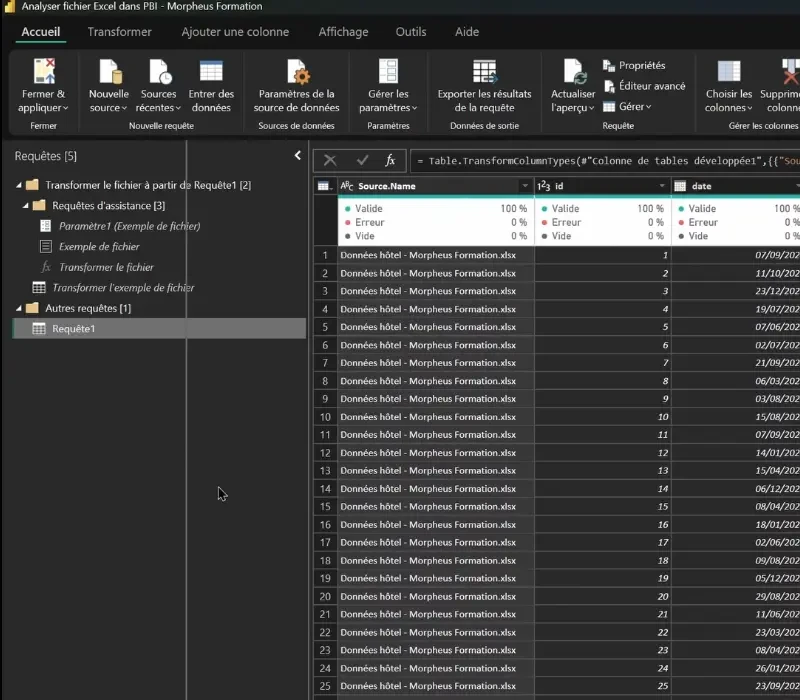Click the table corner menu icon
This screenshot has width=800, height=700.
[x=324, y=186]
